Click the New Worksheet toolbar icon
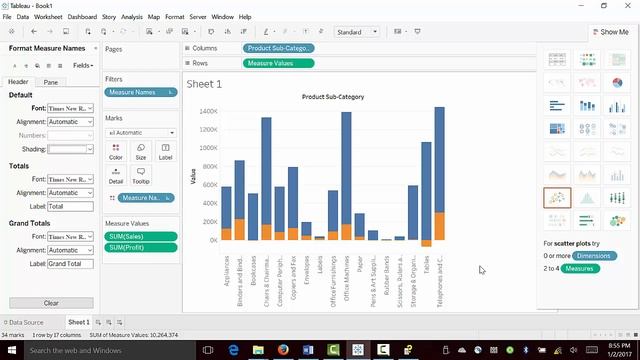Screen dimensions: 640x360 coord(149,31)
